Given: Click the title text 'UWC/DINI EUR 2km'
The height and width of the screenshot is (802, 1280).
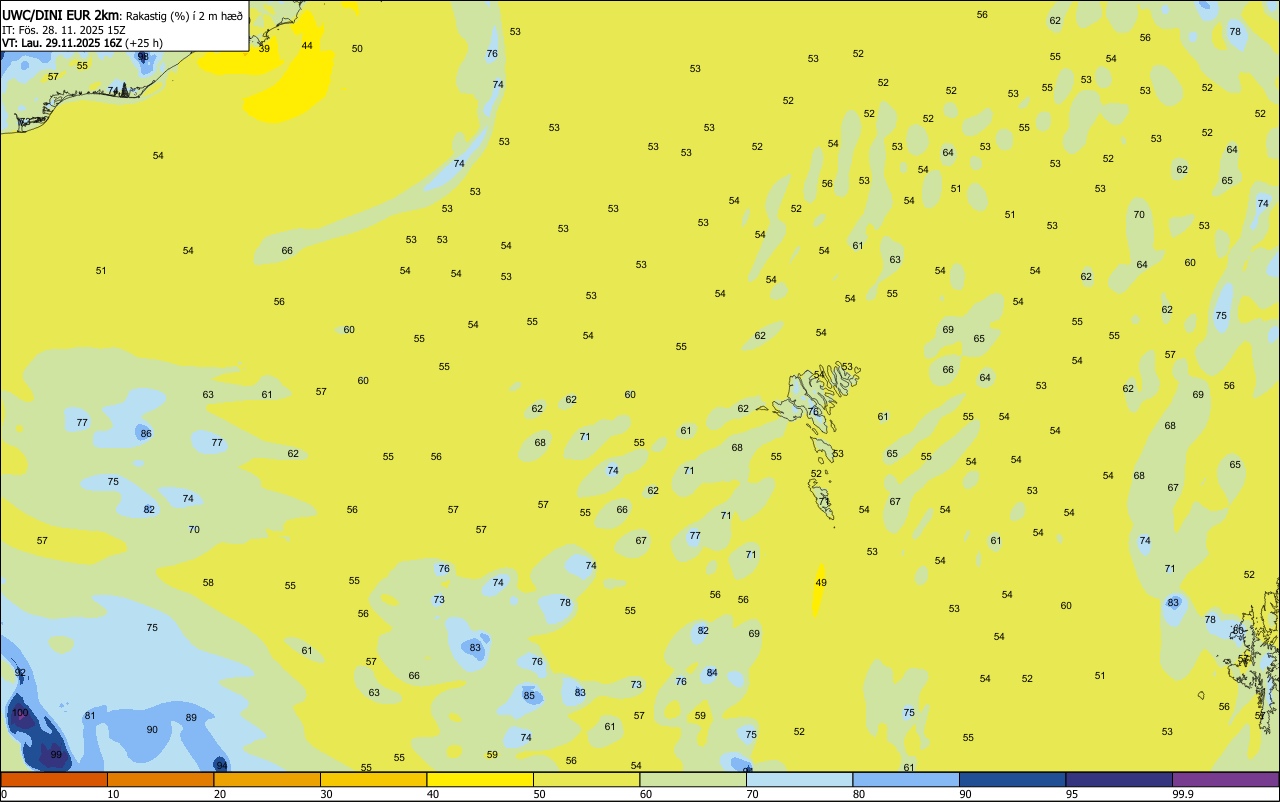Looking at the screenshot, I should click(60, 15).
